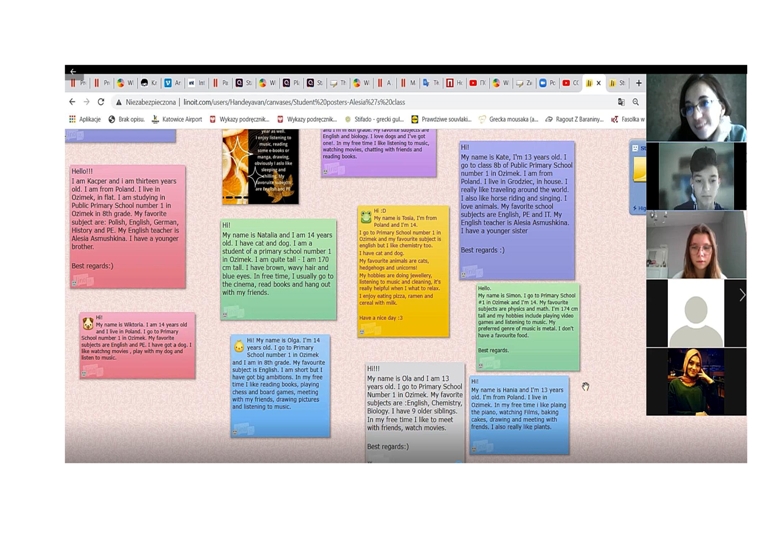Viewport: 768px width, 543px height.
Task: Click the browser forward arrow button
Action: (86, 102)
